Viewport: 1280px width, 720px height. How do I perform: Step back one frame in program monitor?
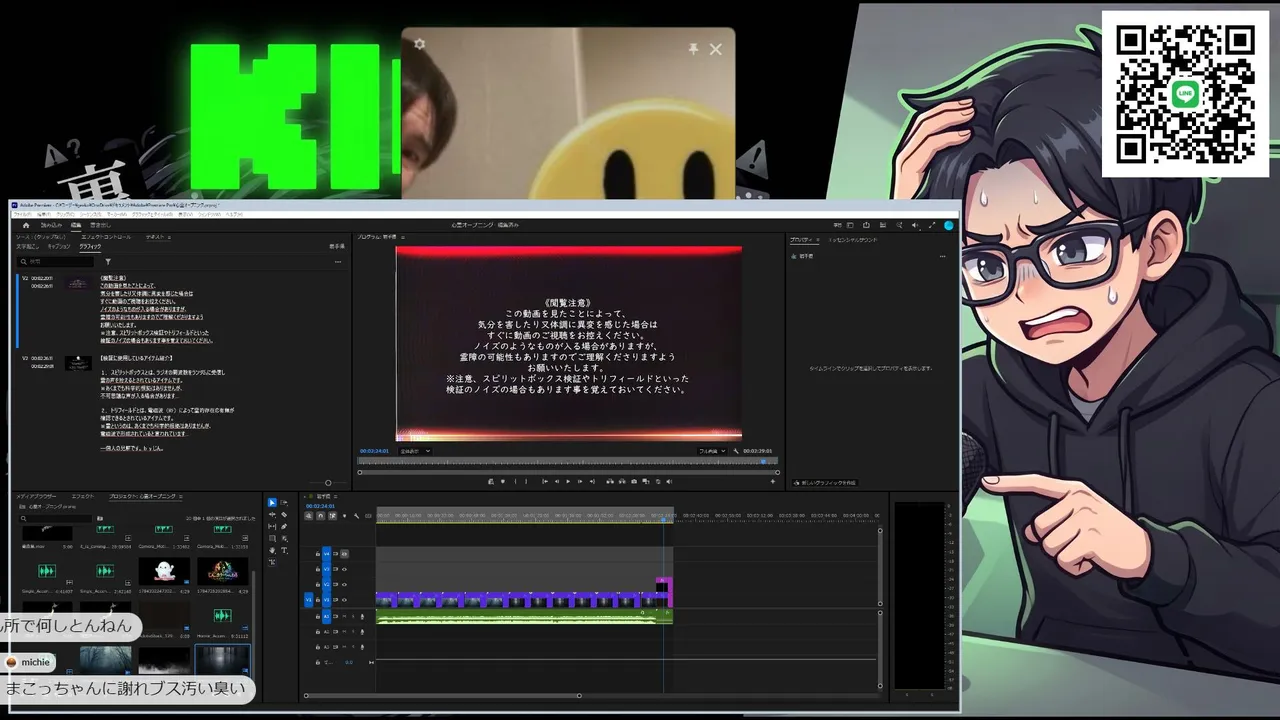[x=557, y=481]
